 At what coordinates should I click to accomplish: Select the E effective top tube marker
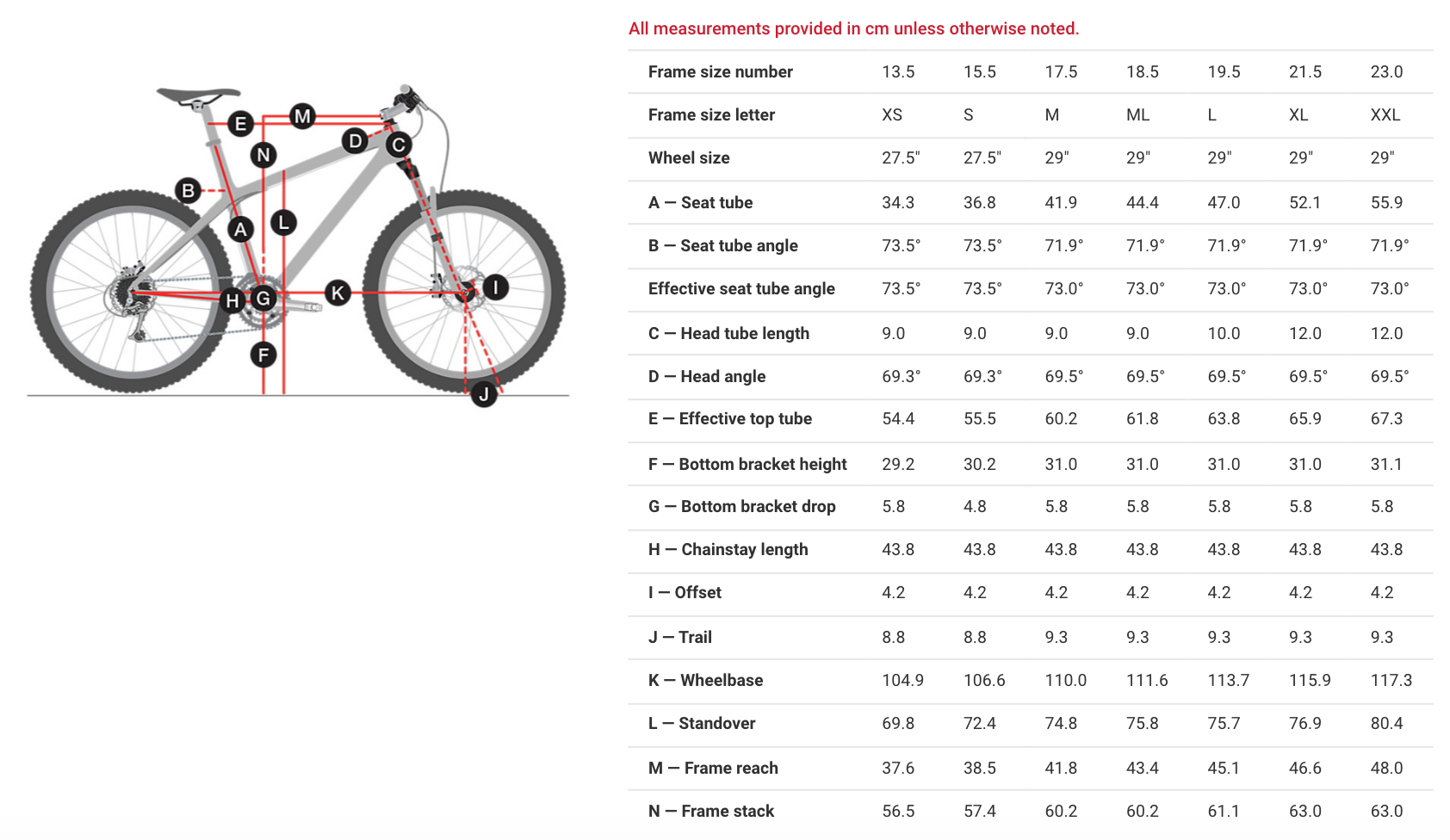click(x=241, y=123)
